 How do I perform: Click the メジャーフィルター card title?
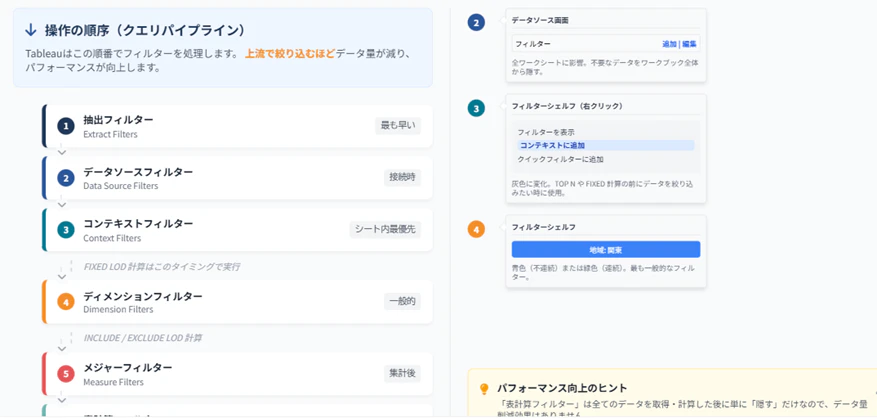128,368
